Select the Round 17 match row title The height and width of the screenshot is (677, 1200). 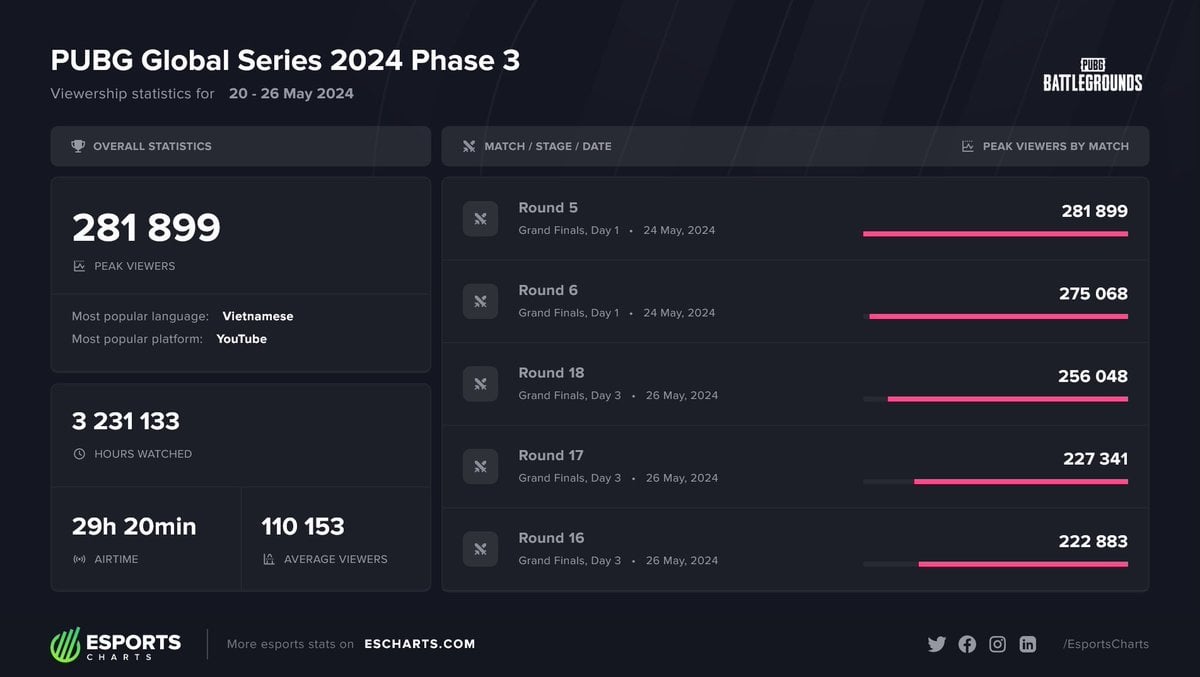click(550, 455)
